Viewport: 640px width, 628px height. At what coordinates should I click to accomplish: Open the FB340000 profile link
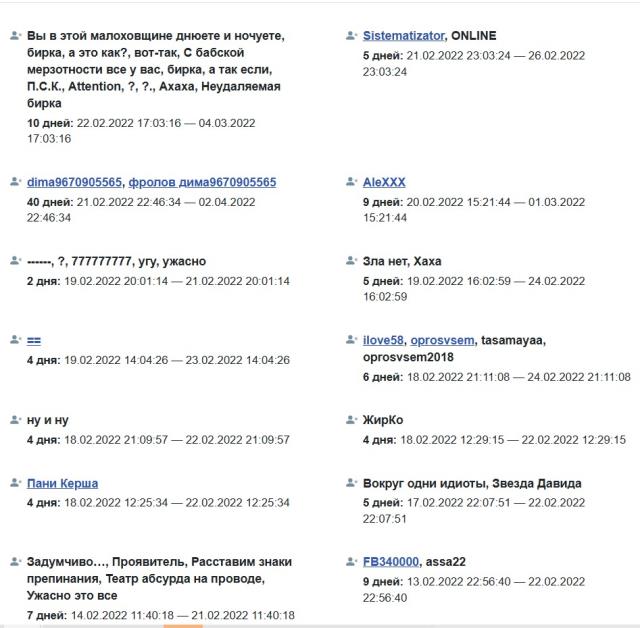(391, 562)
